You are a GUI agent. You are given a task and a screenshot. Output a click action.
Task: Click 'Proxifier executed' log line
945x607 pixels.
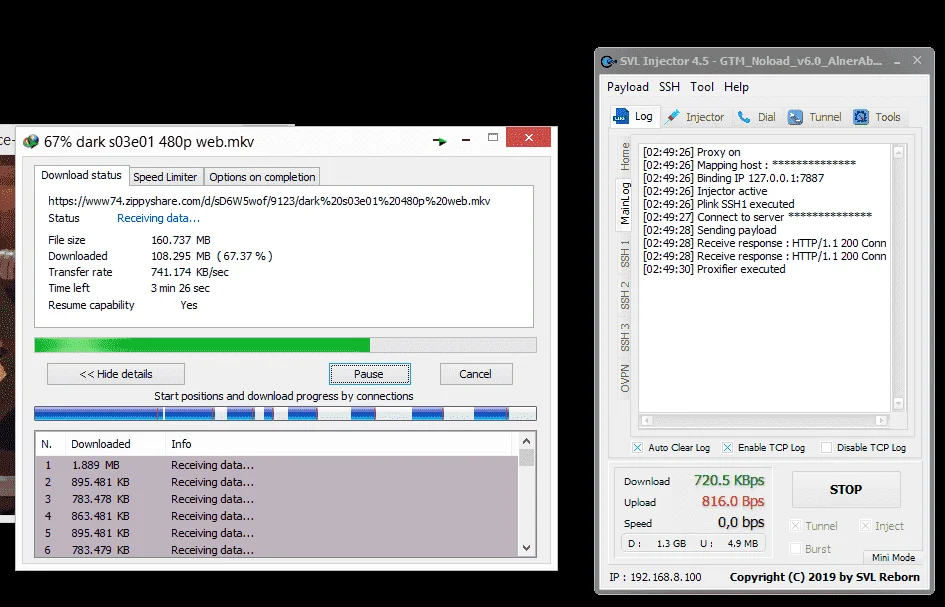tap(714, 269)
